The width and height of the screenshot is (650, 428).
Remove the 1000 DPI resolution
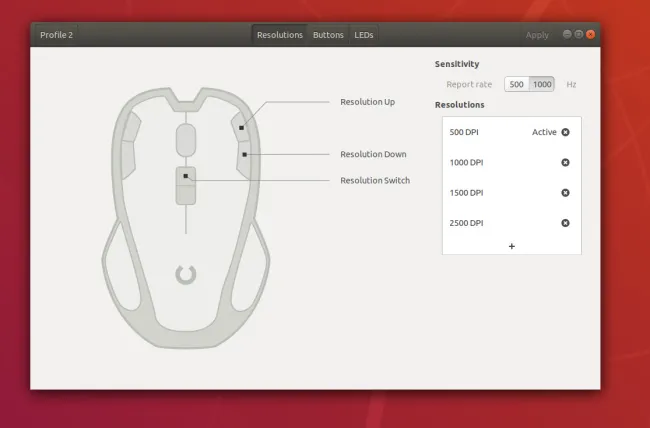click(565, 162)
